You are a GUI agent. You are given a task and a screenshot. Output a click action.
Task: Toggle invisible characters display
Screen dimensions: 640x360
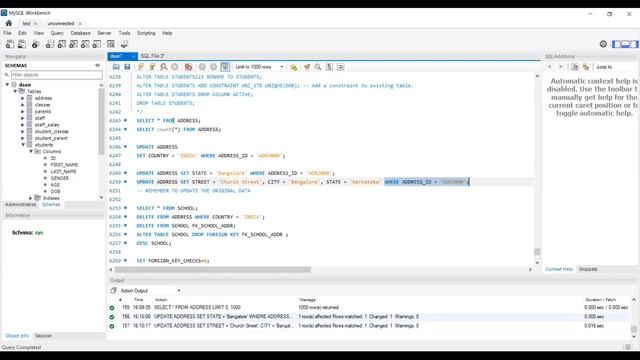[329, 67]
